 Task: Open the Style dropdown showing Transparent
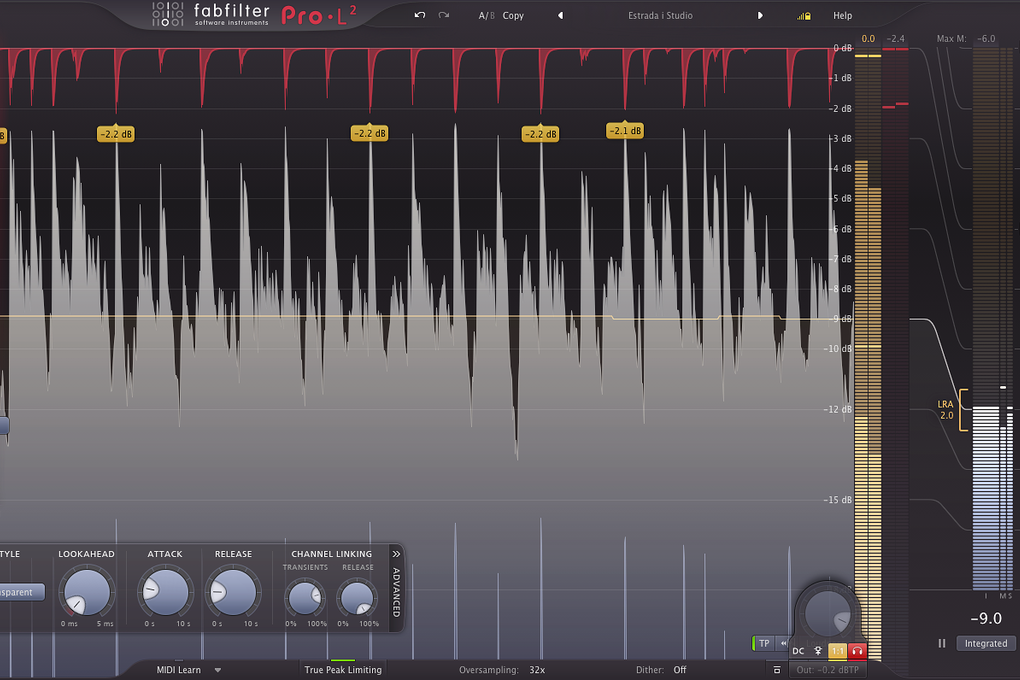[x=21, y=592]
